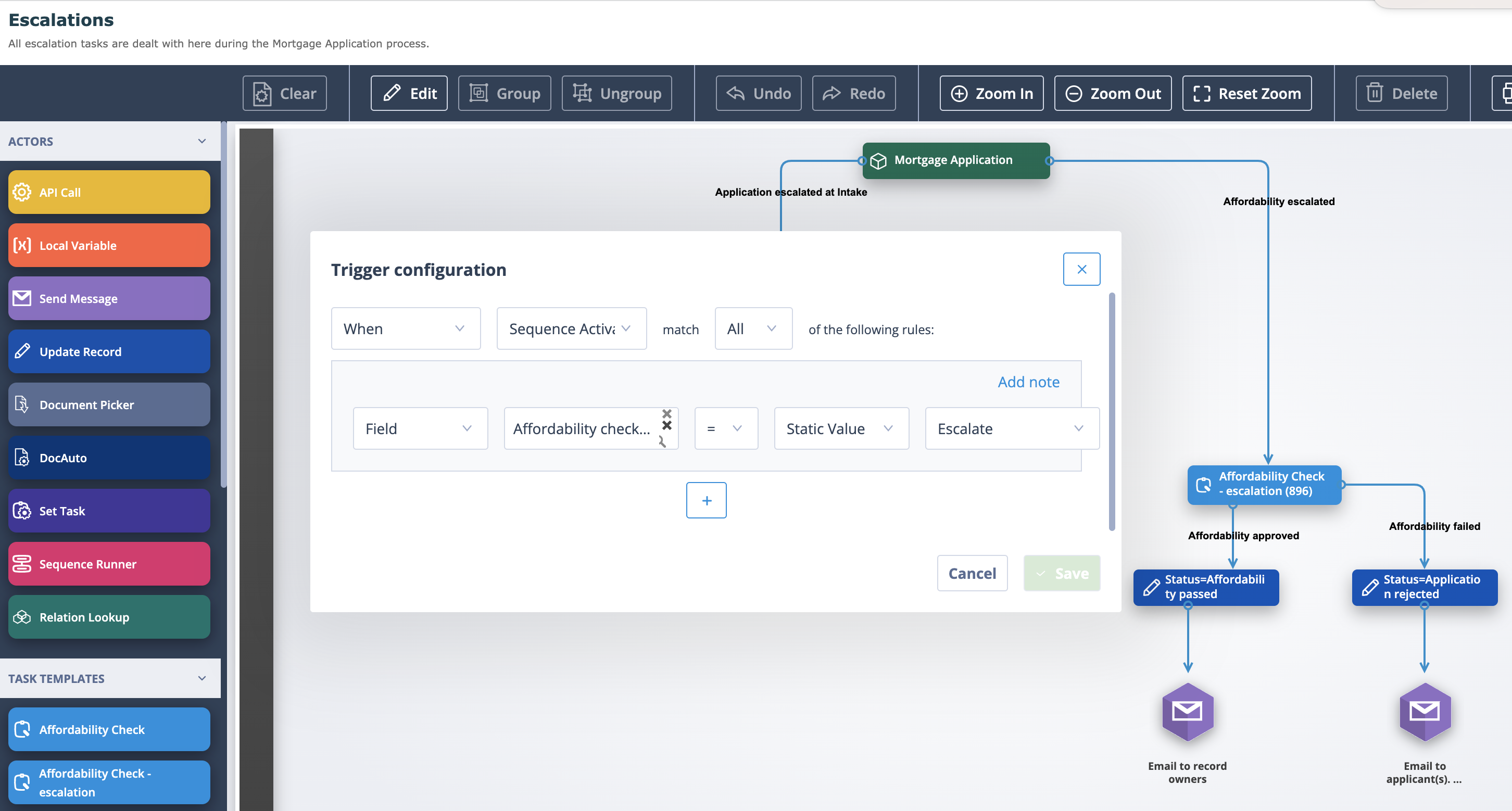This screenshot has width=1512, height=811.
Task: Pick the Document Picker actor
Action: tap(109, 405)
